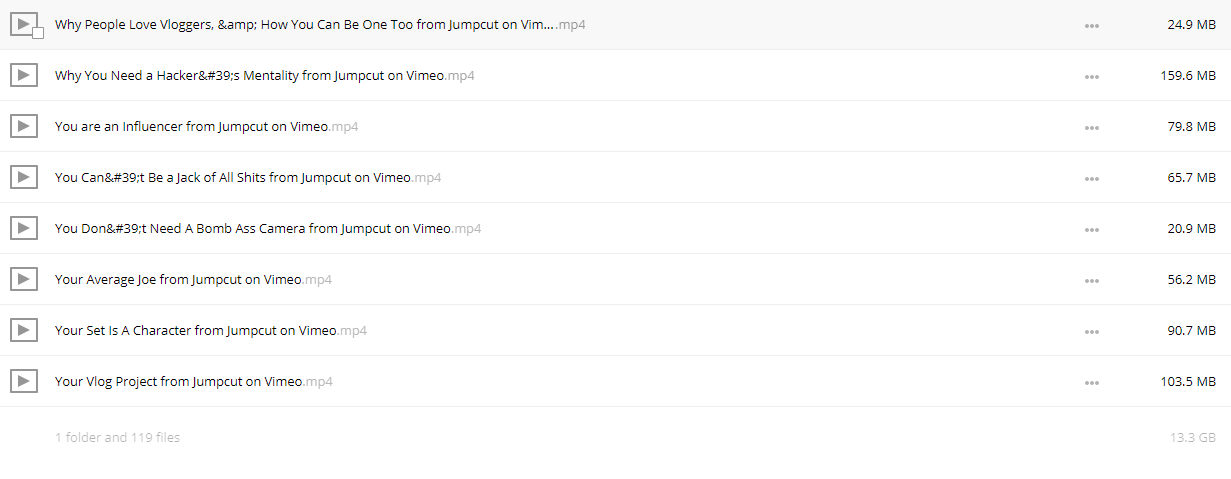Open You Can't Be a Jack of All Shits
Image resolution: width=1231 pixels, height=479 pixels.
[x=248, y=177]
